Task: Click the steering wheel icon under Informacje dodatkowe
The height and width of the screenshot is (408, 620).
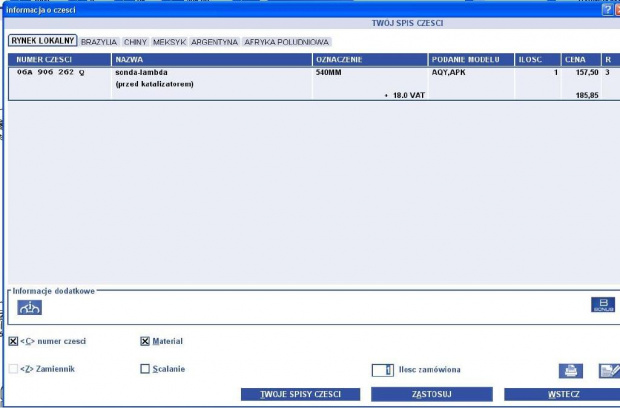Action: 30,307
